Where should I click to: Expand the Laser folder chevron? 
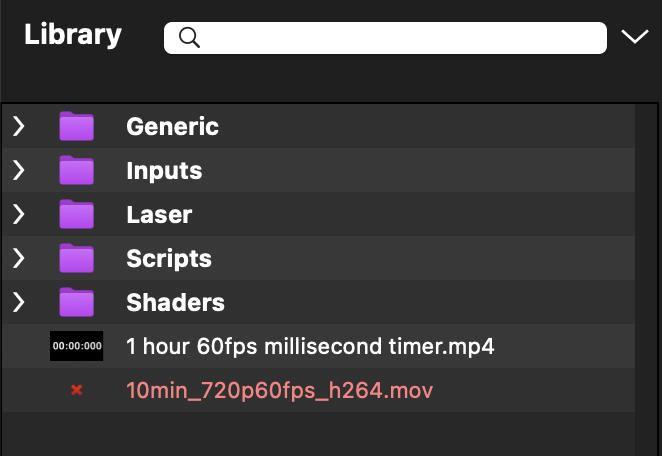click(18, 215)
